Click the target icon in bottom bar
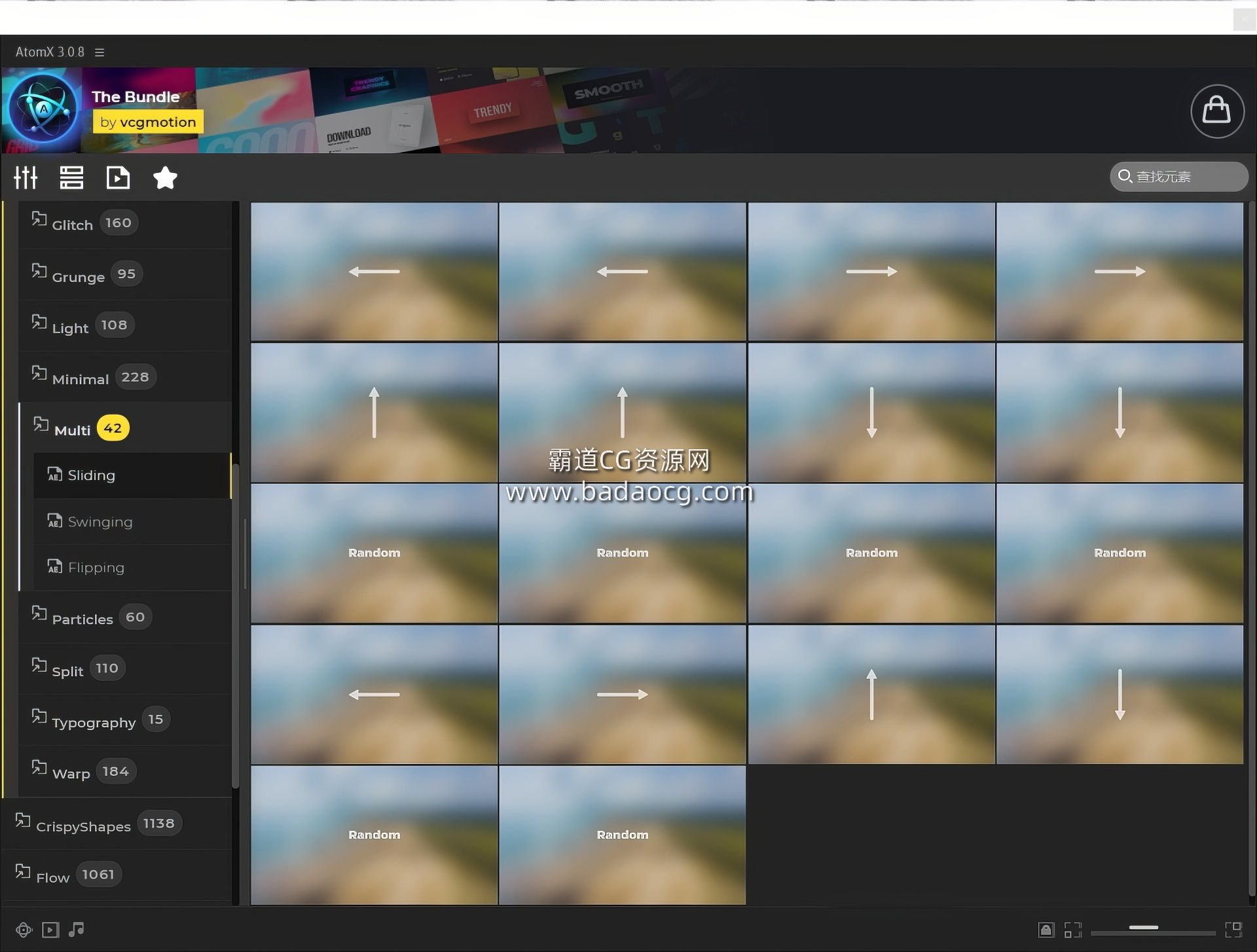Viewport: 1257px width, 952px height. click(24, 930)
